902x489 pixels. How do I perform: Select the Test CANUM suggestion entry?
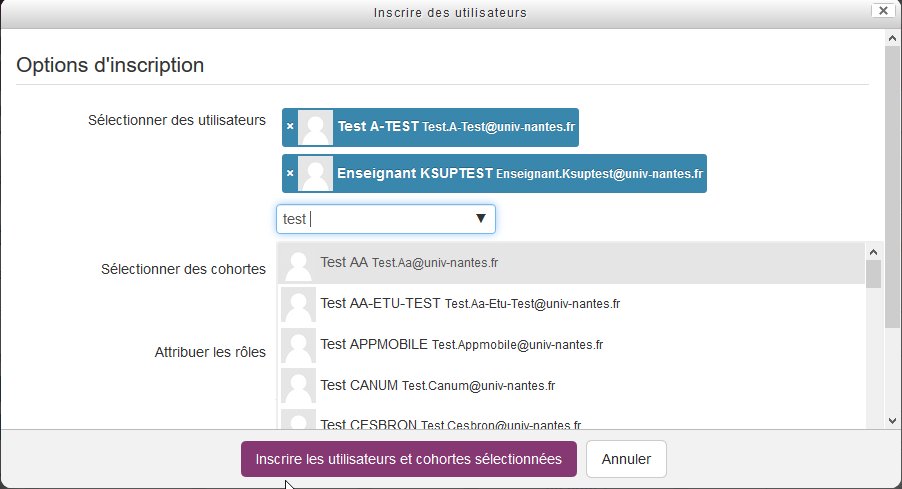click(x=437, y=386)
